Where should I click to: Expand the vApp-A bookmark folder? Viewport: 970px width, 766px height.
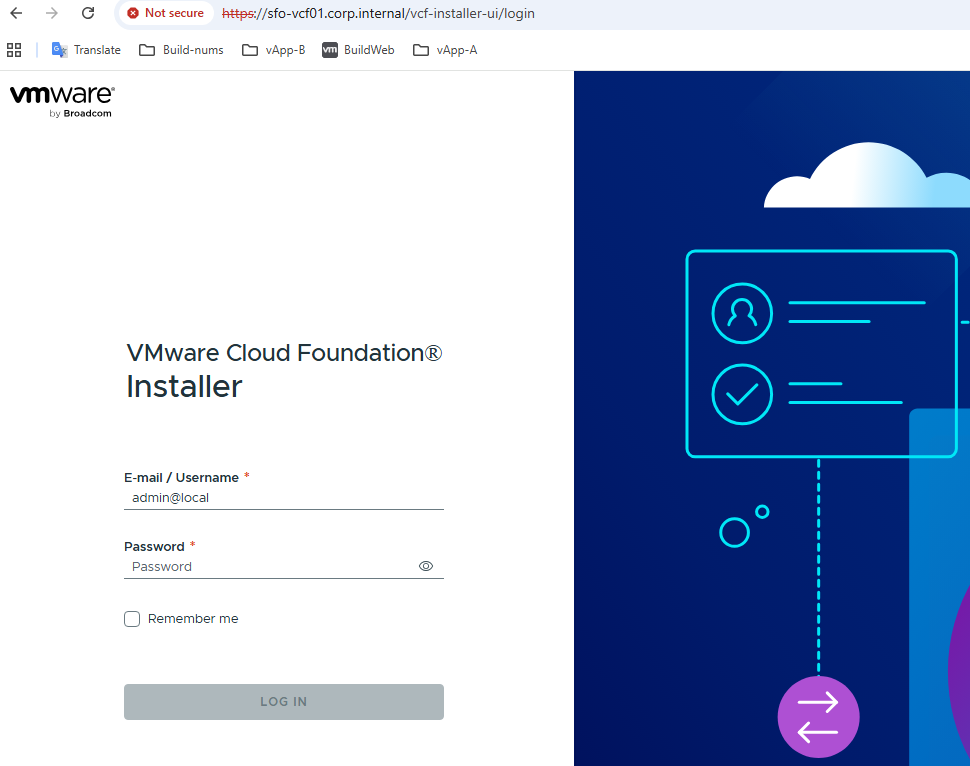[x=445, y=50]
